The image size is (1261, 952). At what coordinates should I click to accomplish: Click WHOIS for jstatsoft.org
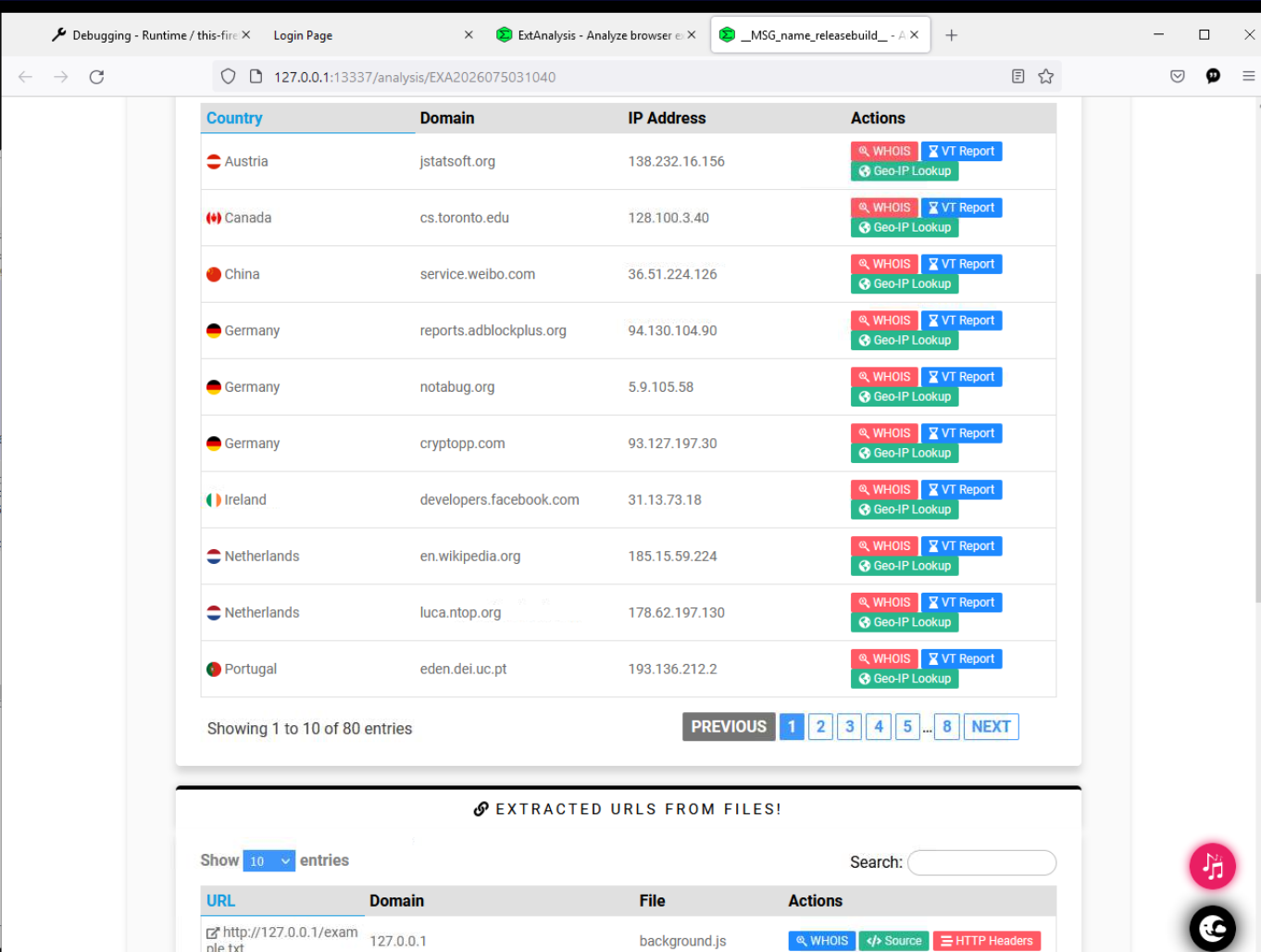point(884,151)
